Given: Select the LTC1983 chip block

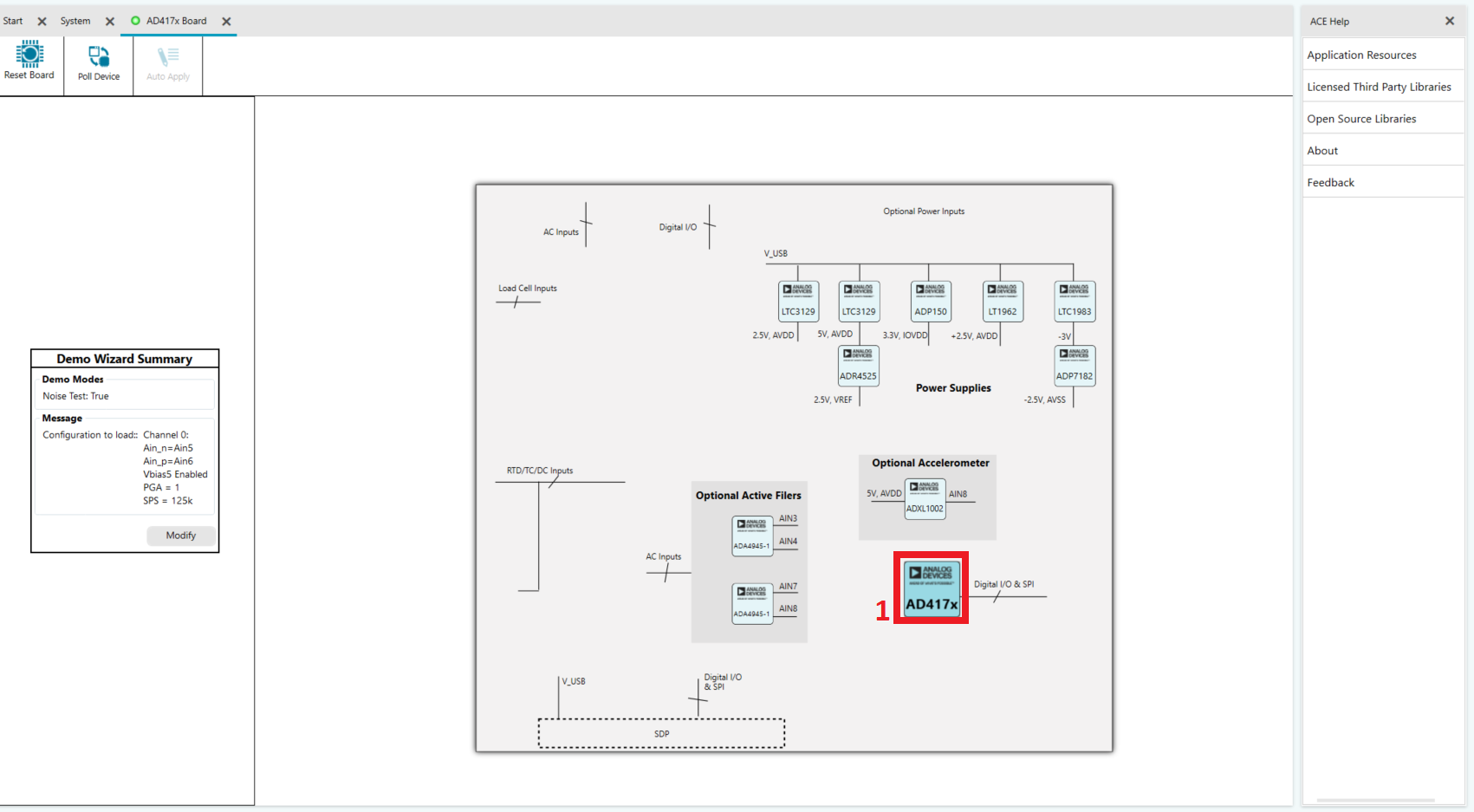Looking at the screenshot, I should click(x=1075, y=302).
